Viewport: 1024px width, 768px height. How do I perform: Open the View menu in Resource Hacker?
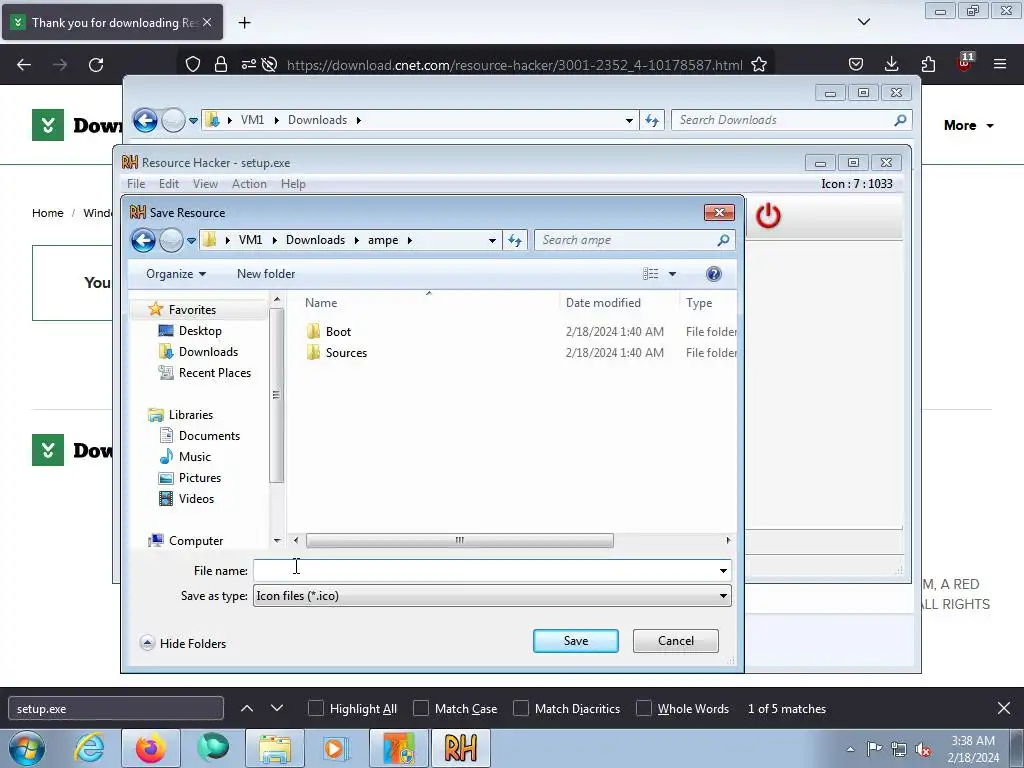(205, 184)
